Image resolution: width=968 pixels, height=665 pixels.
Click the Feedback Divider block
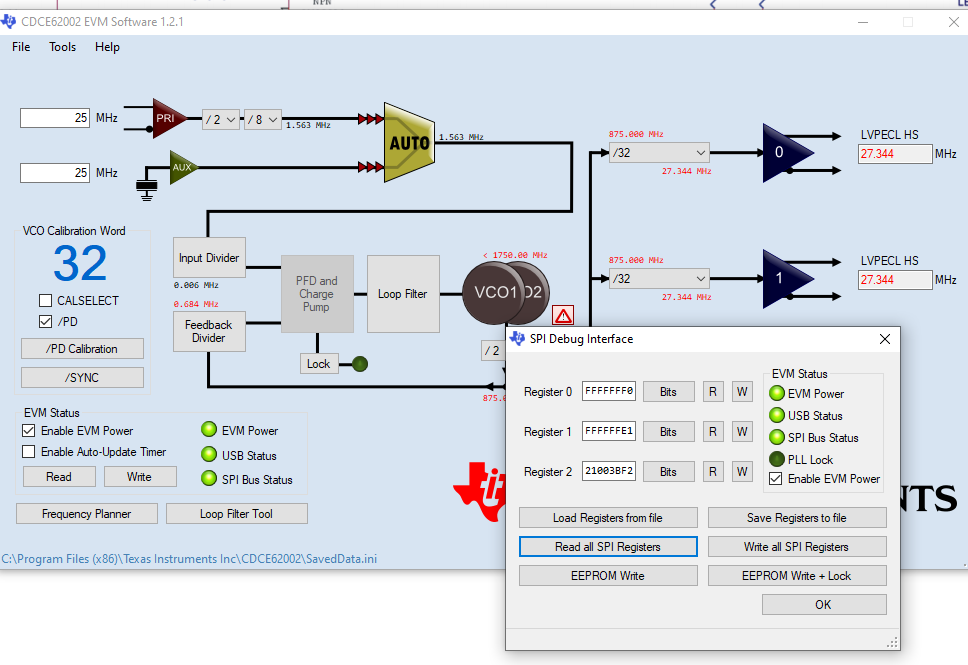point(209,332)
